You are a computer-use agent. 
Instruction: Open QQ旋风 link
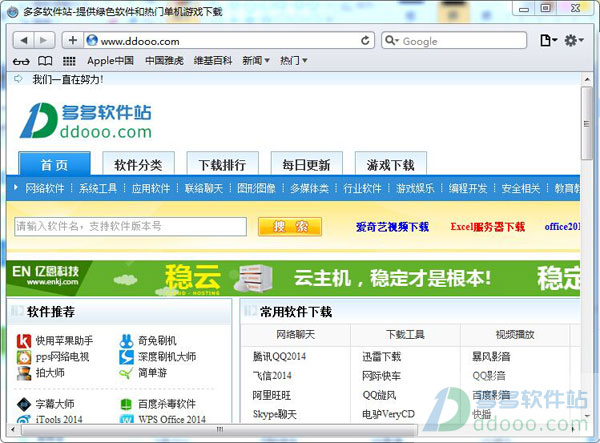(x=379, y=395)
